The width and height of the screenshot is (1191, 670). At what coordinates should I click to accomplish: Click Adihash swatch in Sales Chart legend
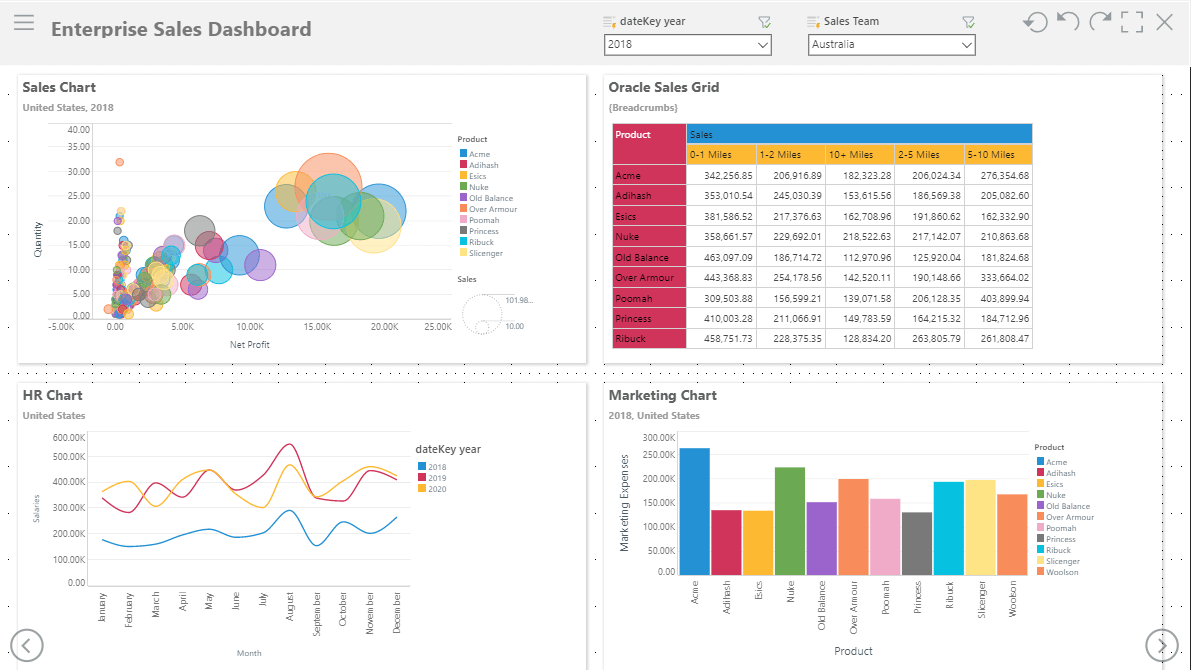click(463, 165)
